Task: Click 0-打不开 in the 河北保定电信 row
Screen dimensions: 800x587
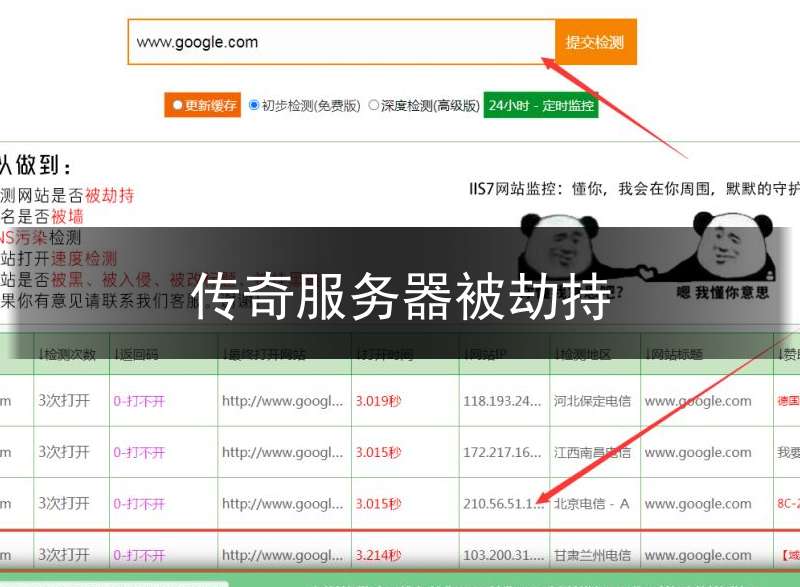Action: click(139, 401)
